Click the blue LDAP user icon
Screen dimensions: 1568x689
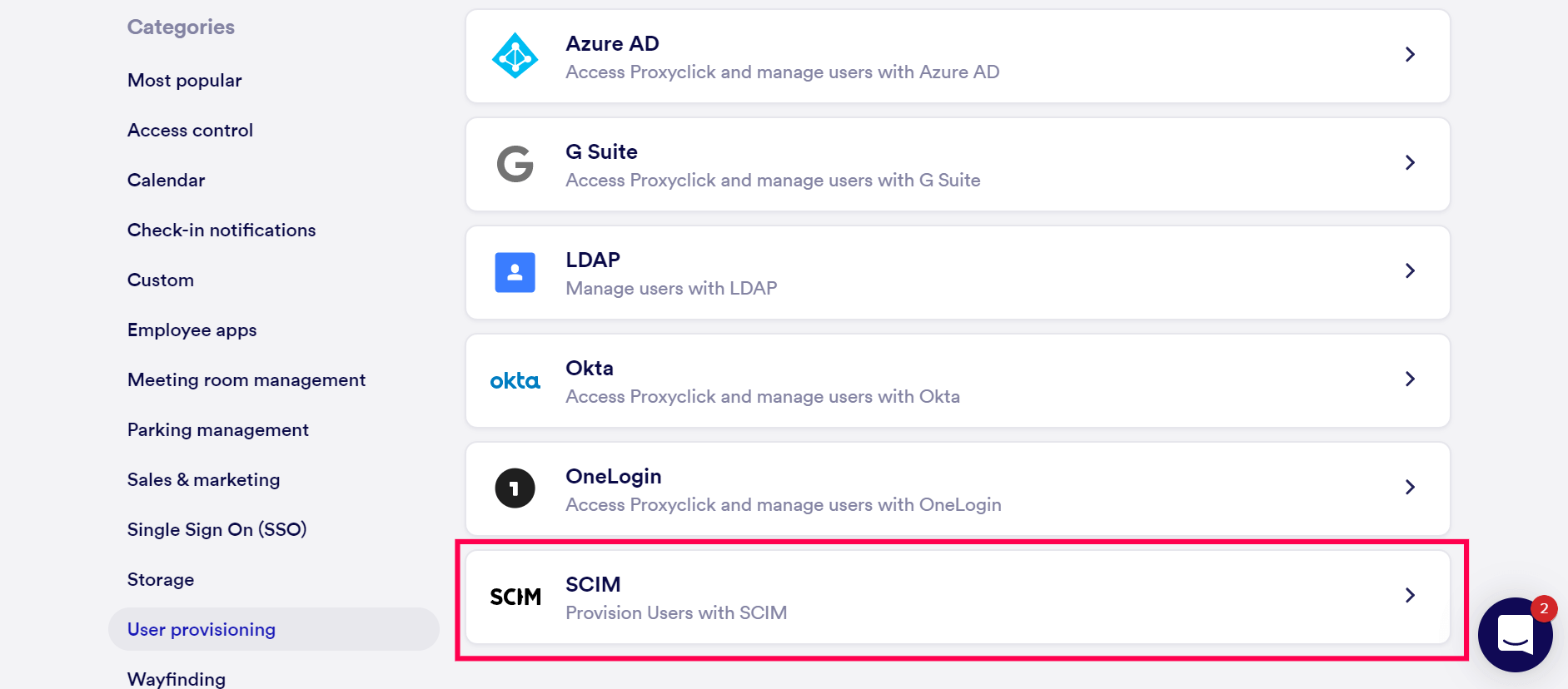coord(515,272)
